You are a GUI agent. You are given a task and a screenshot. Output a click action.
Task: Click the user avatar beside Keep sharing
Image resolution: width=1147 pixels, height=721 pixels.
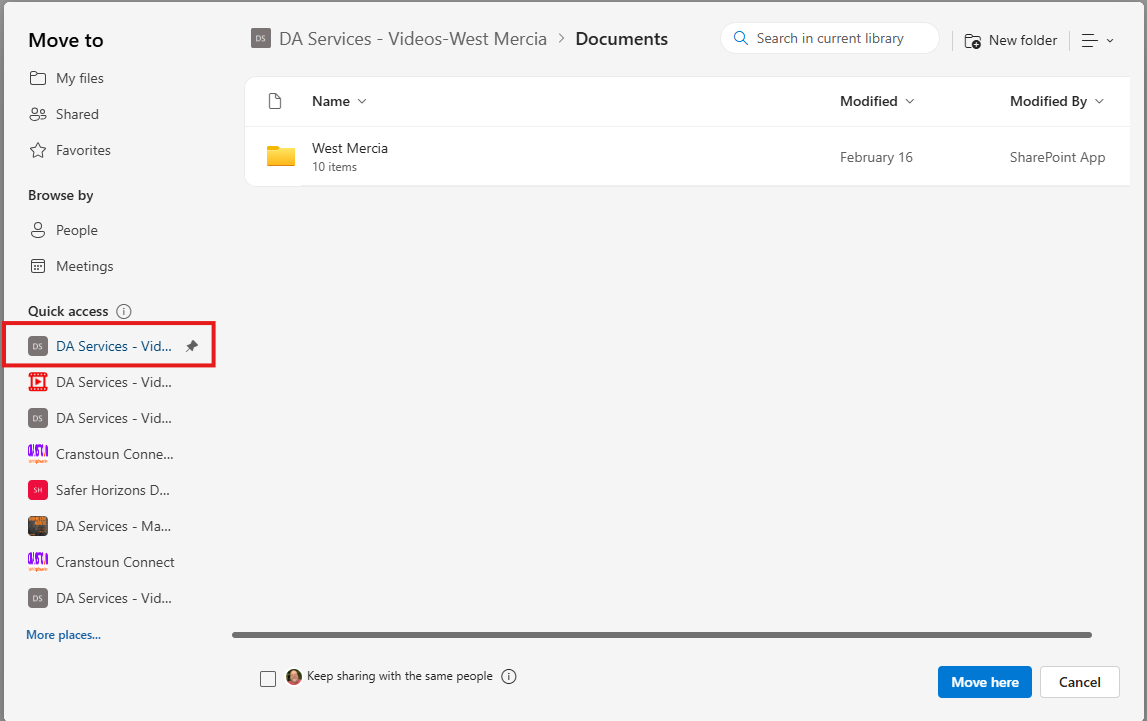coord(294,676)
